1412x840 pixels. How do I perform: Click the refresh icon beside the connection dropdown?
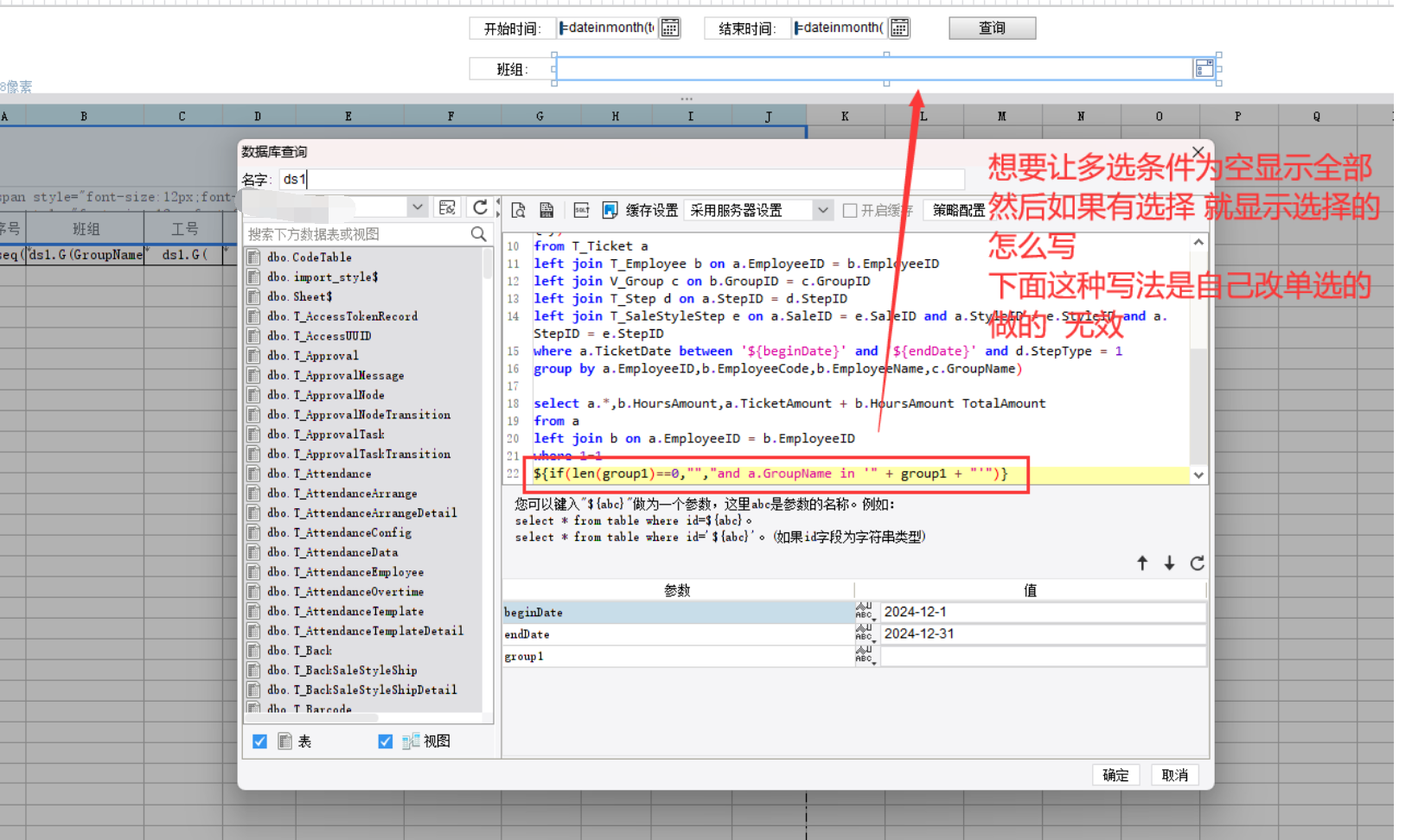[x=481, y=207]
